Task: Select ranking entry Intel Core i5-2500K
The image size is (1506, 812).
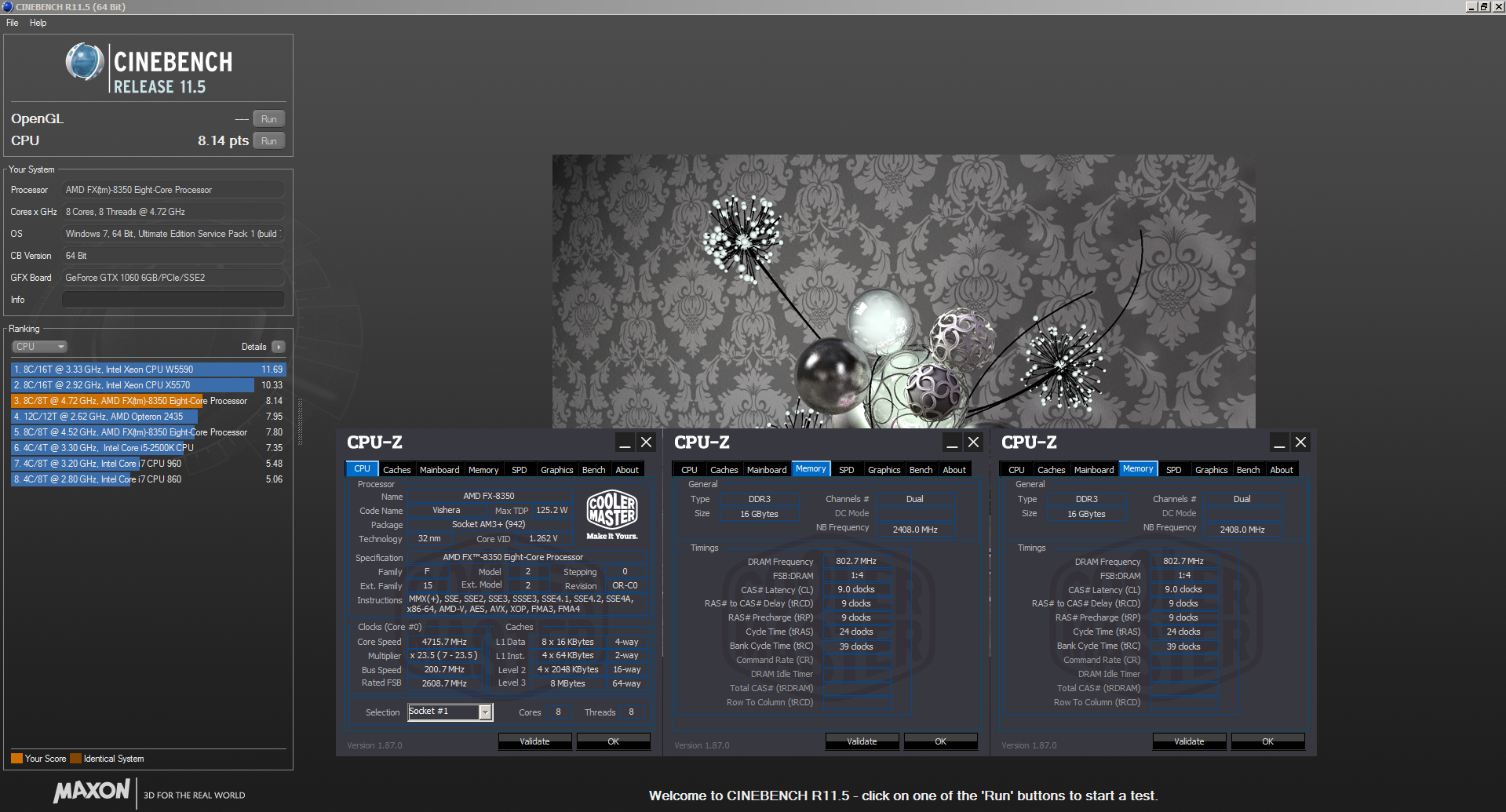Action: pyautogui.click(x=148, y=448)
